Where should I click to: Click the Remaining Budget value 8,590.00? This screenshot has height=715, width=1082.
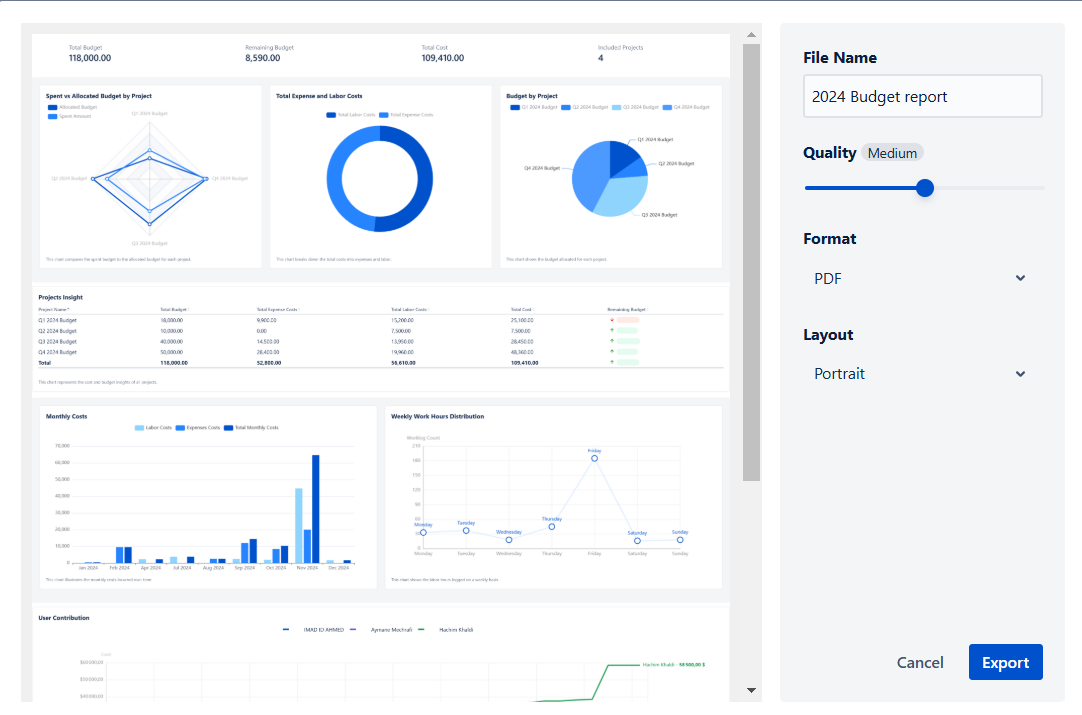(262, 58)
